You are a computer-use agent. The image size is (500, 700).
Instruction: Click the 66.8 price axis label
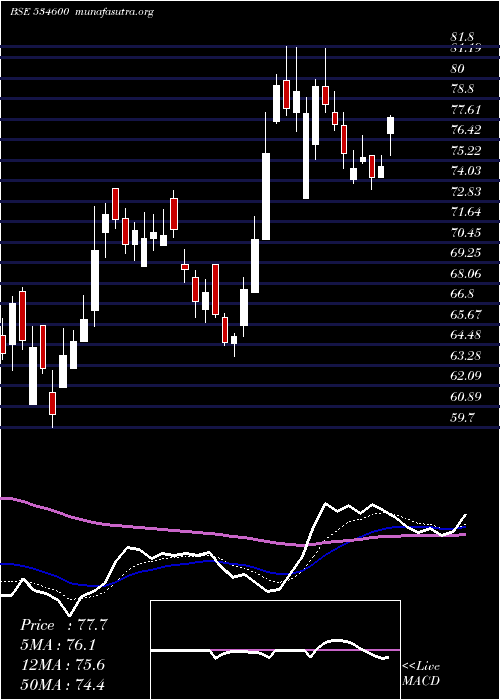(x=462, y=294)
